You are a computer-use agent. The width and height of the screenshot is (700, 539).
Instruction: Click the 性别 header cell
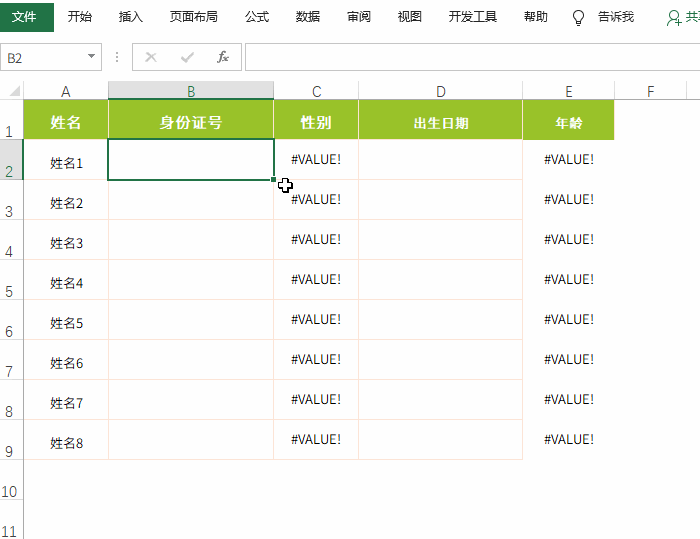[x=316, y=120]
